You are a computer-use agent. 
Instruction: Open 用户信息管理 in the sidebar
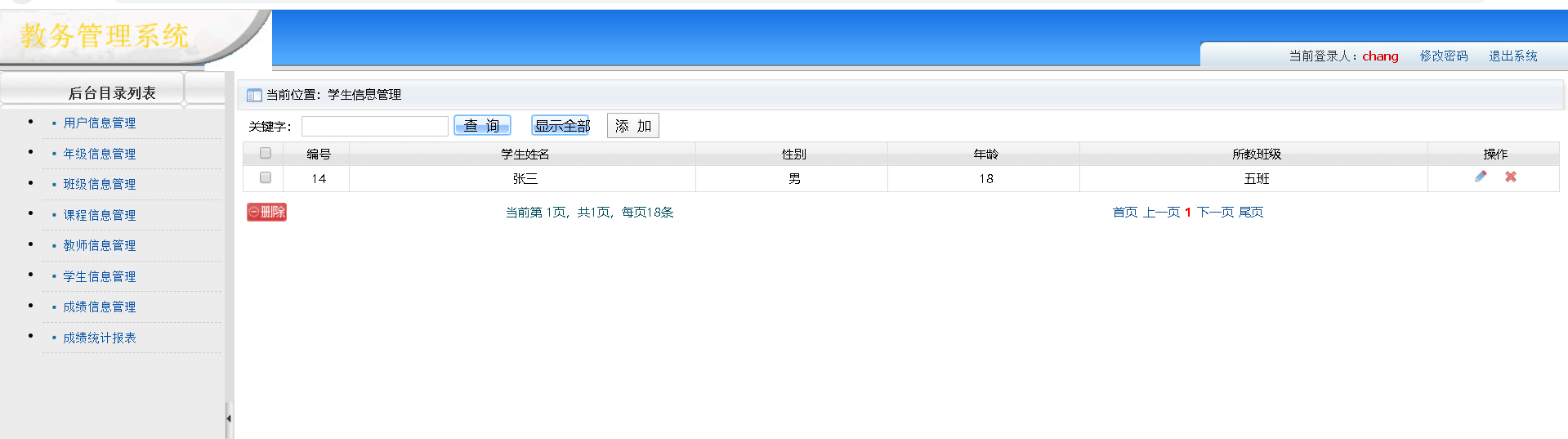click(x=100, y=123)
